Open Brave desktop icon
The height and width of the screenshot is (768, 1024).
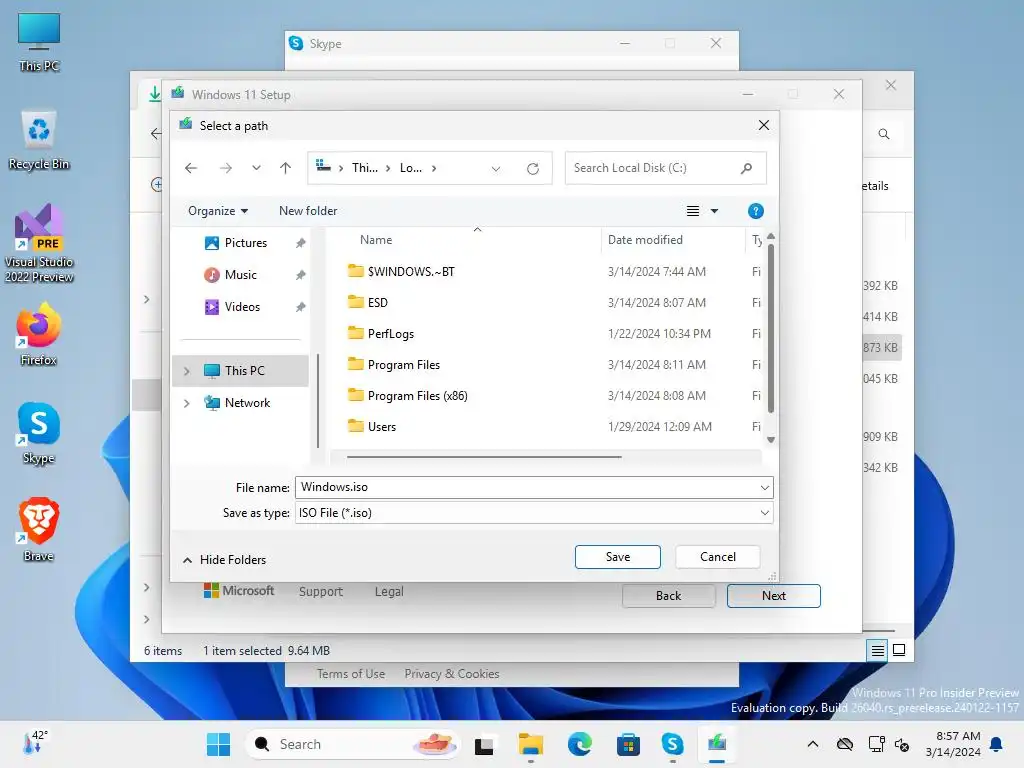[39, 530]
